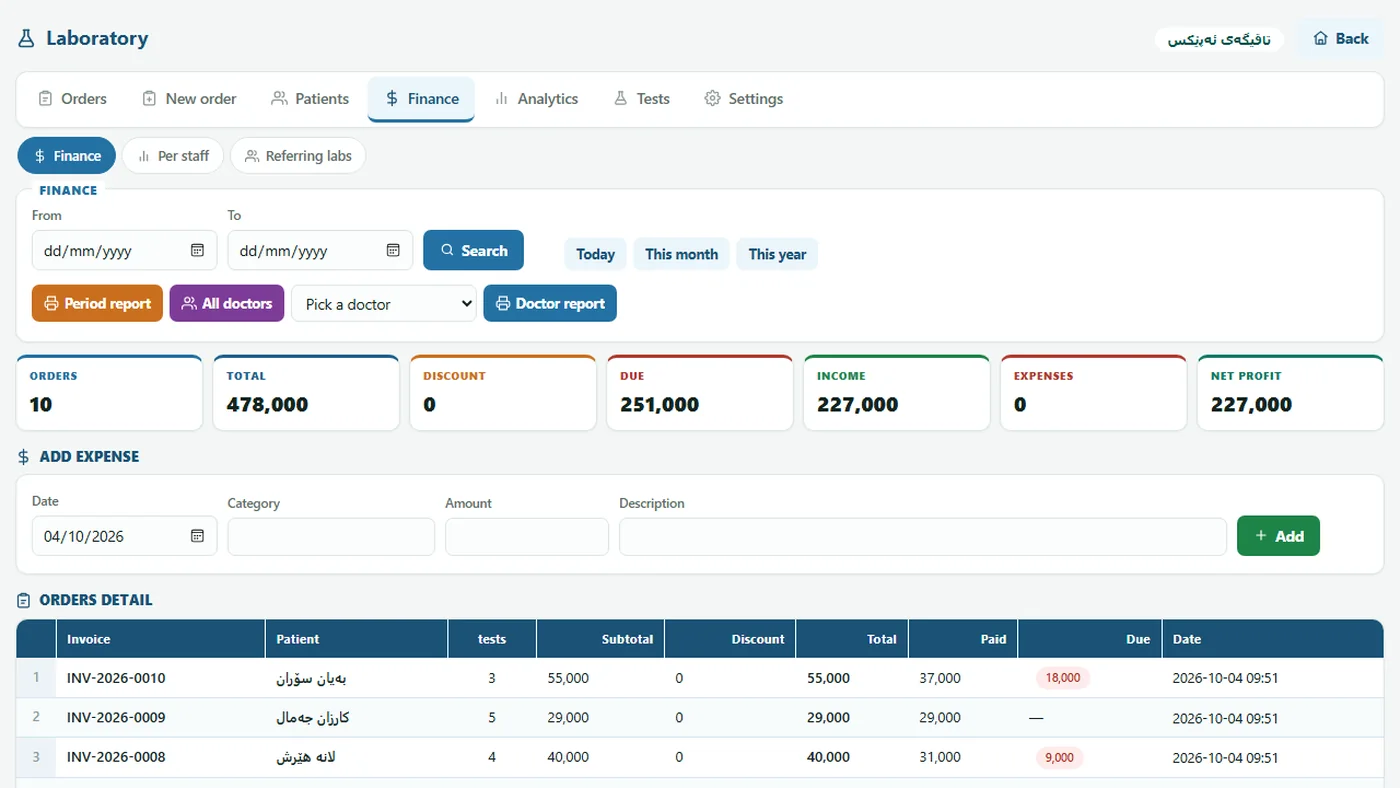Viewport: 1400px width, 788px height.
Task: Open the Finance main tab
Action: [421, 99]
